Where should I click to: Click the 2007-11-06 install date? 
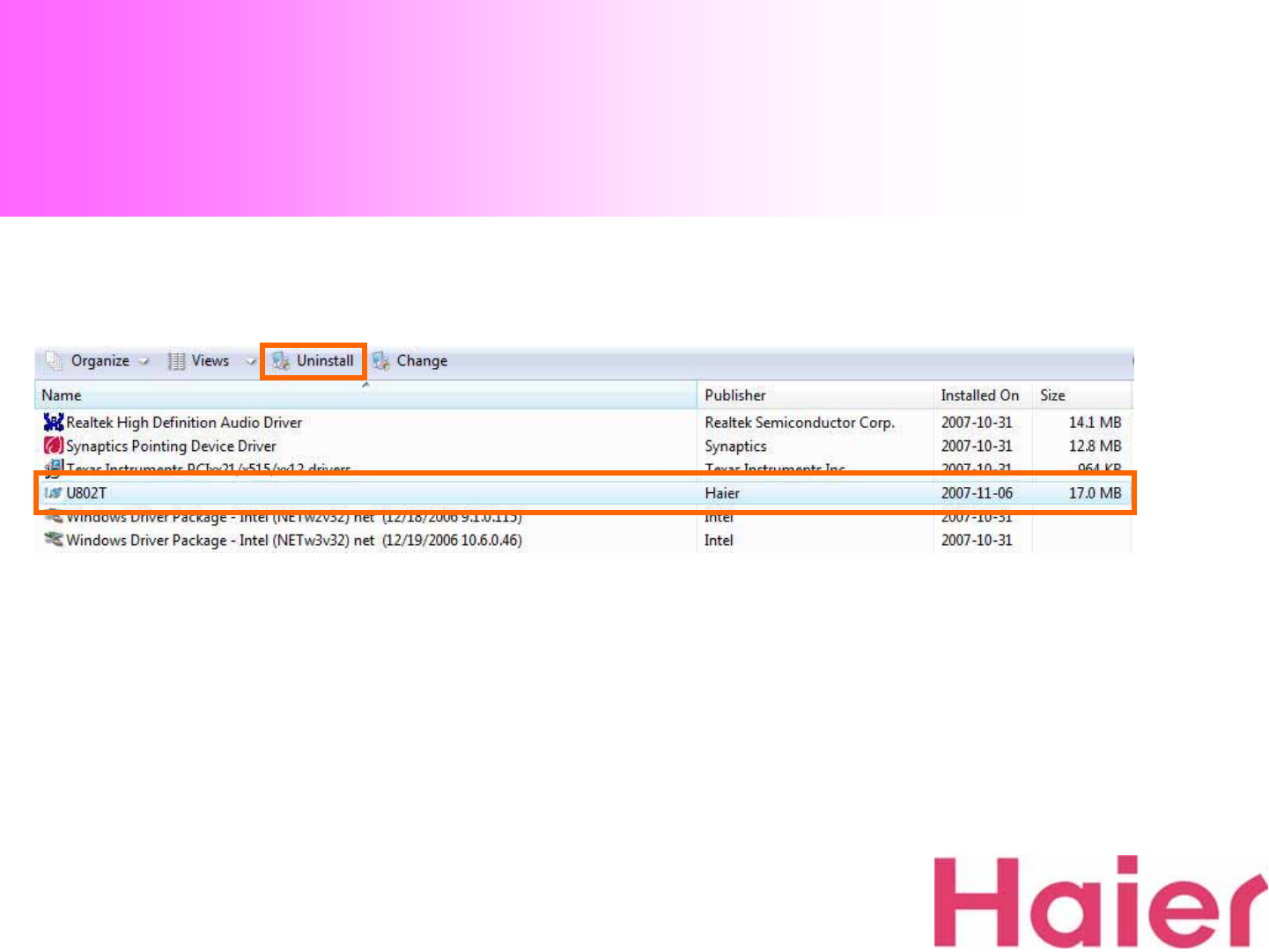977,493
